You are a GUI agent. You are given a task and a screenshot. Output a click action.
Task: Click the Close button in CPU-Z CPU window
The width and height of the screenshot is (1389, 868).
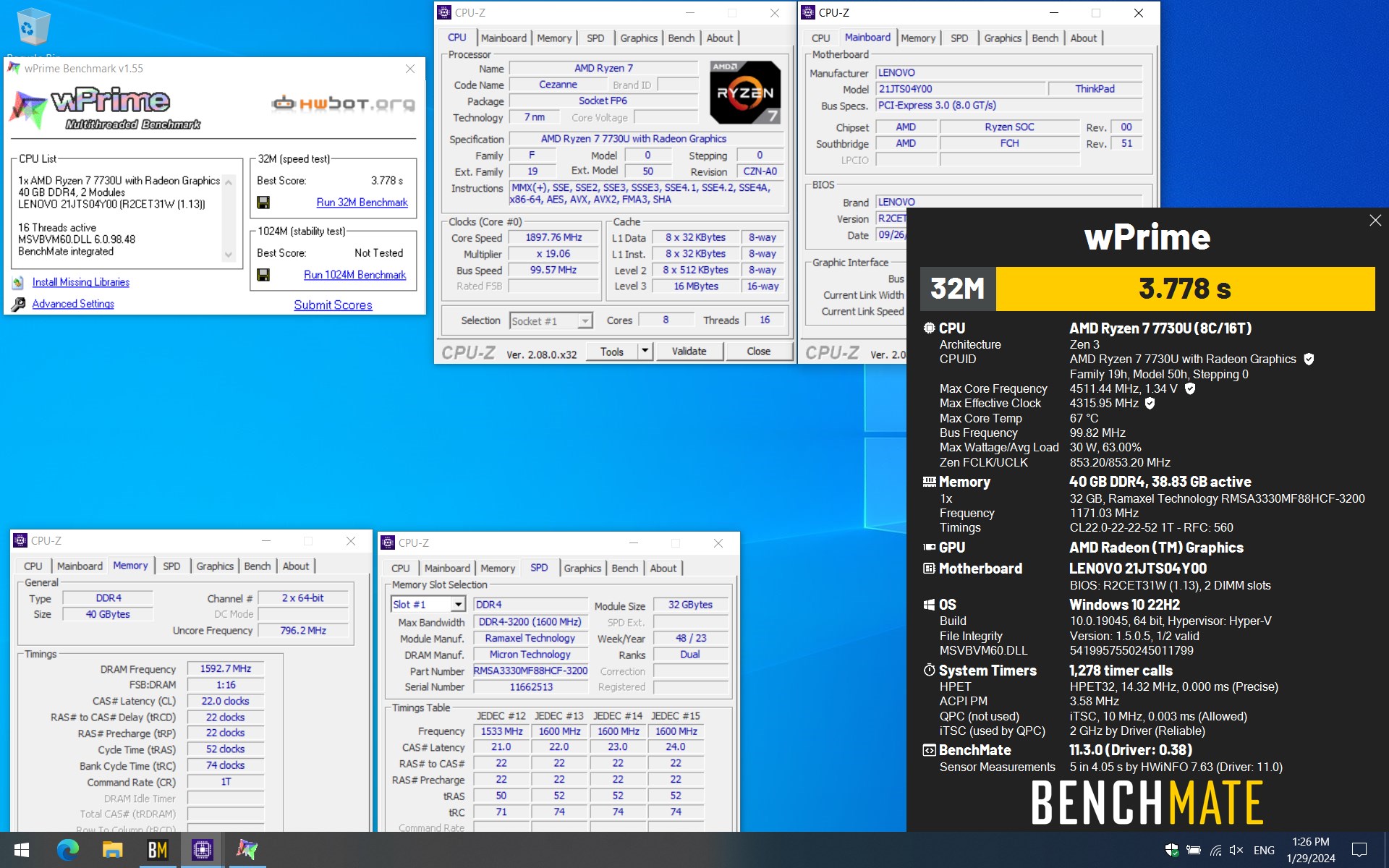(x=758, y=351)
